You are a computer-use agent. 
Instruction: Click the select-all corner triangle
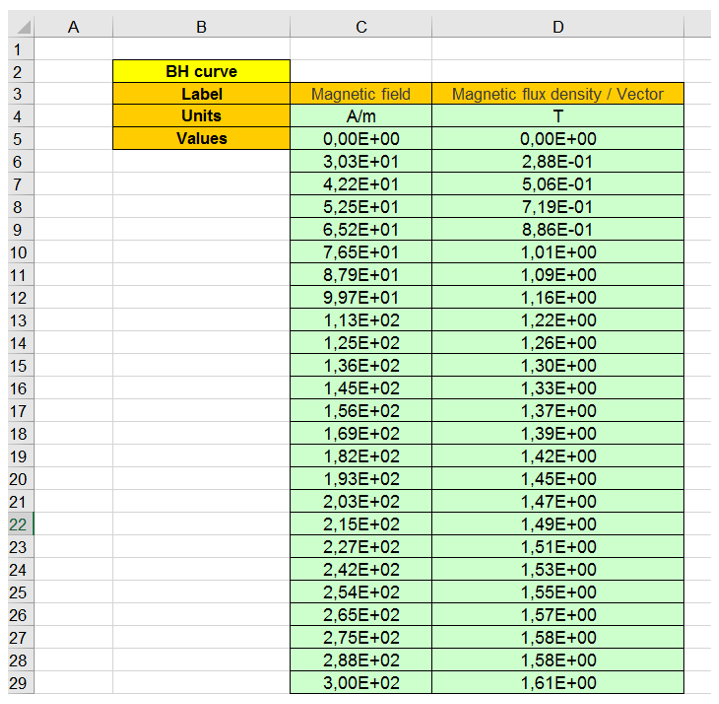tap(22, 28)
